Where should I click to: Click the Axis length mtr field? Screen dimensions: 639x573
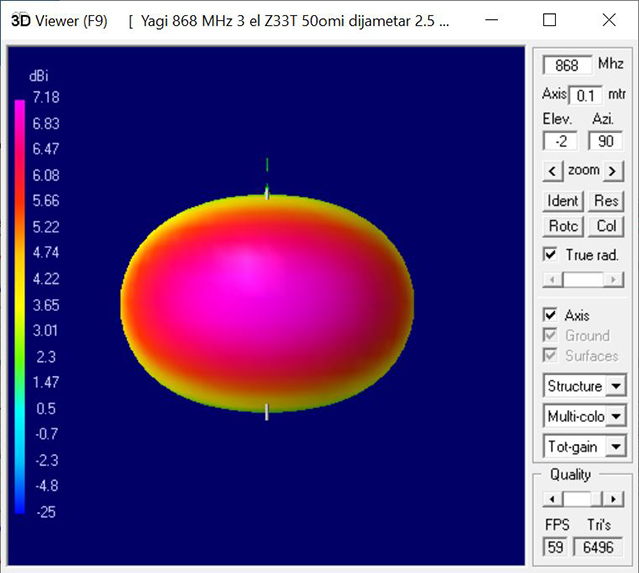click(586, 95)
